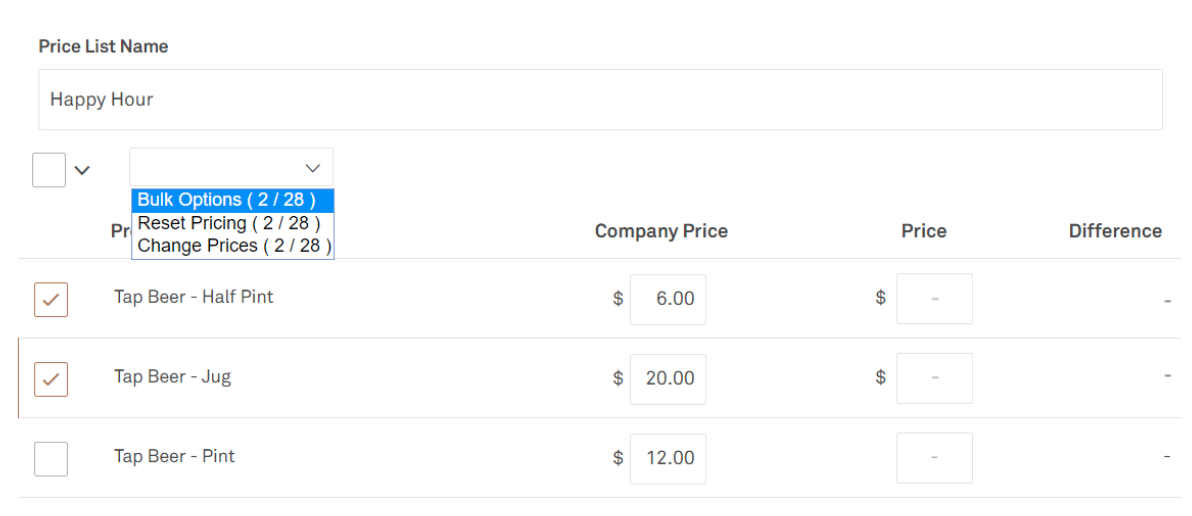Uncheck the Tap Beer - Half Pint checkbox
Image resolution: width=1192 pixels, height=516 pixels.
[51, 299]
